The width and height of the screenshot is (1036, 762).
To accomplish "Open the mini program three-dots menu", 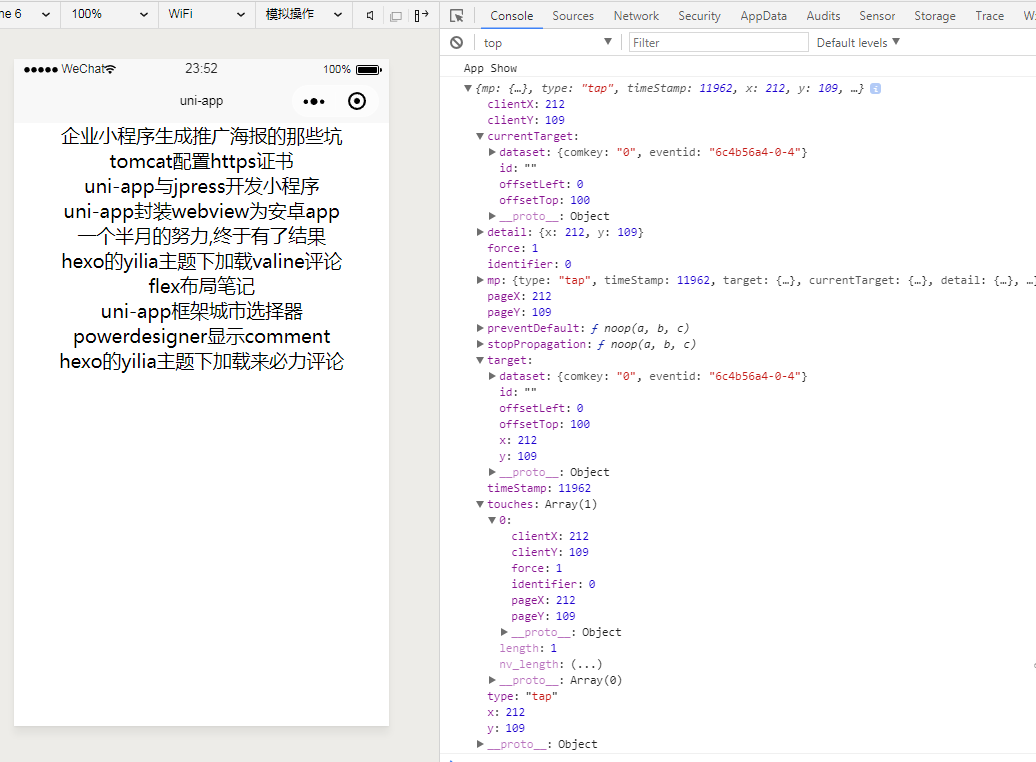I will point(314,101).
